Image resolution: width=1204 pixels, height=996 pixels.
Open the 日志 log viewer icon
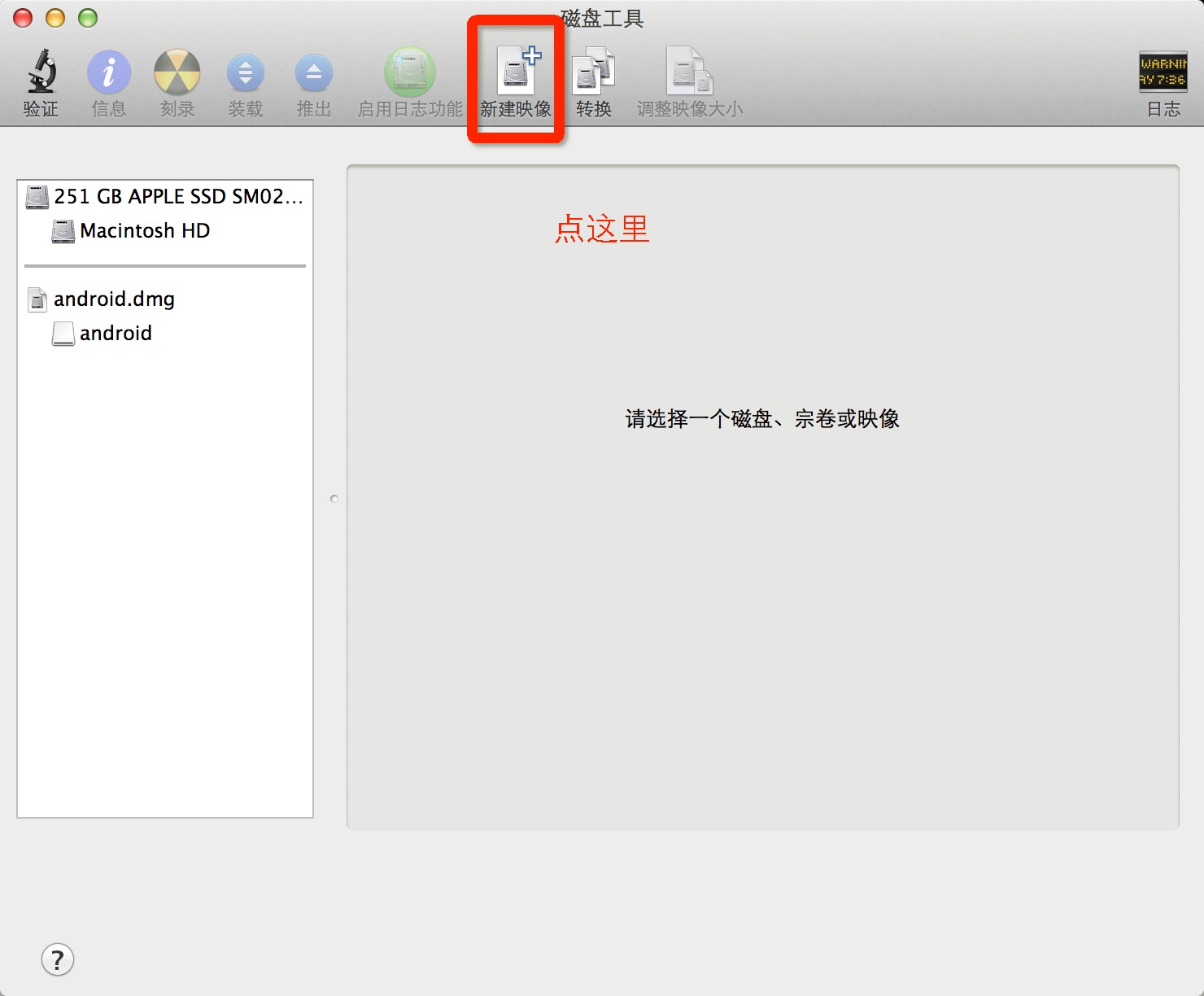(x=1163, y=72)
